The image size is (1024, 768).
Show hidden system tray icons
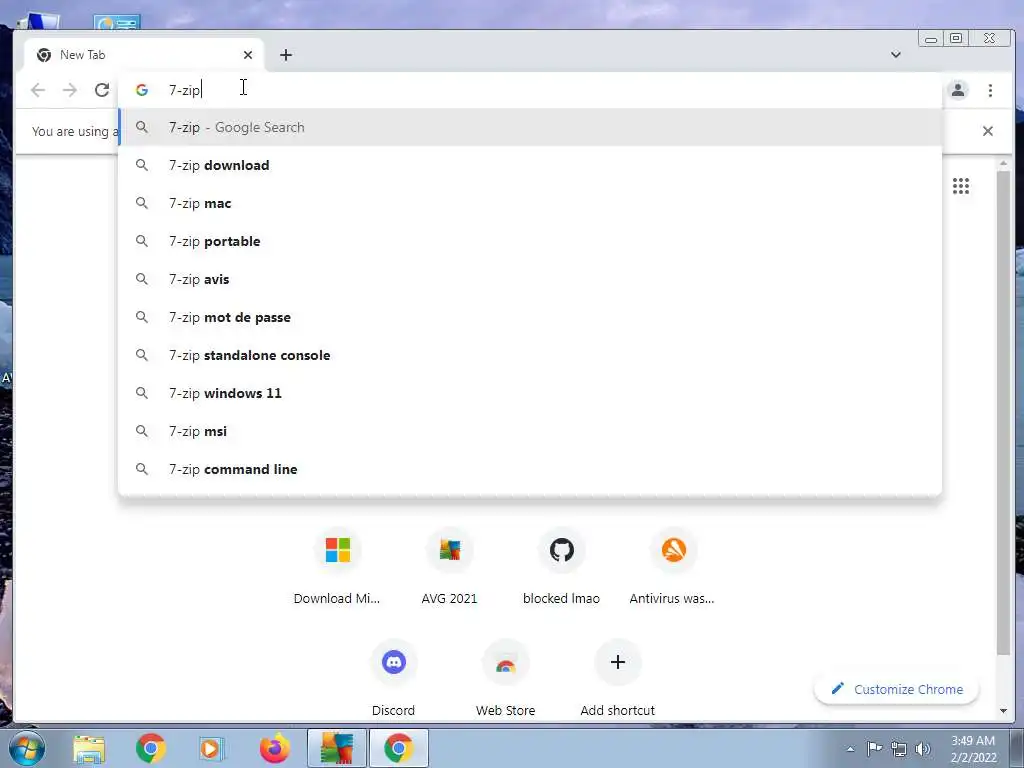click(850, 749)
